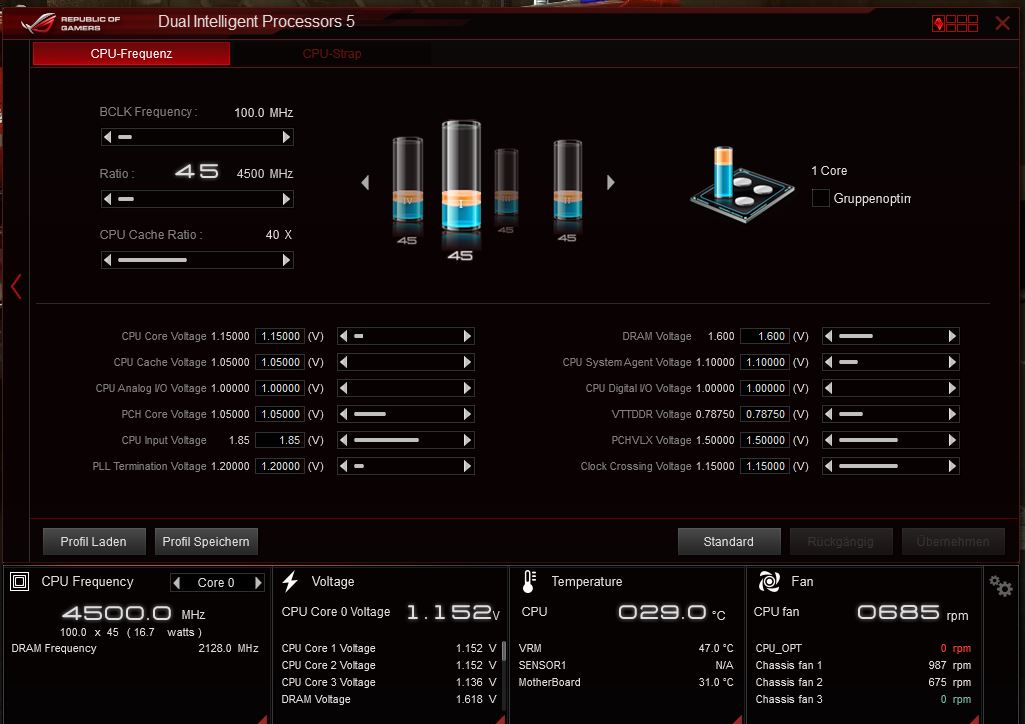Image resolution: width=1025 pixels, height=724 pixels.
Task: Click the CPU Frequency chip icon
Action: click(20, 581)
